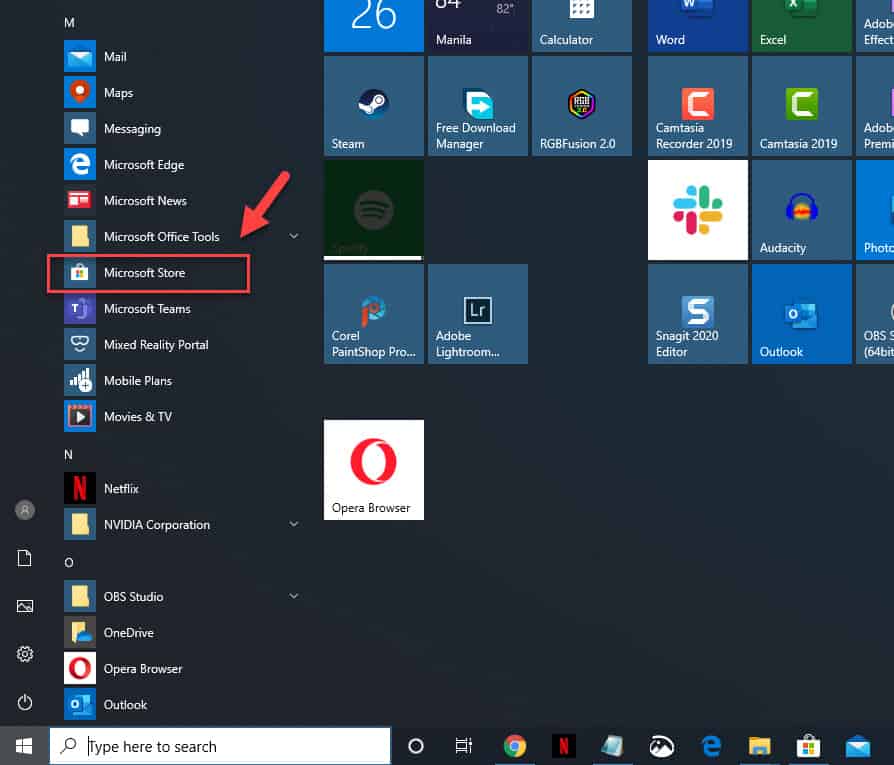Open File Explorer on the taskbar

pyautogui.click(x=759, y=746)
